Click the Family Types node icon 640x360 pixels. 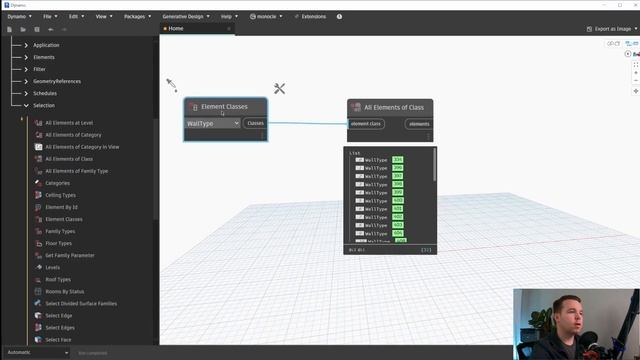pyautogui.click(x=38, y=231)
